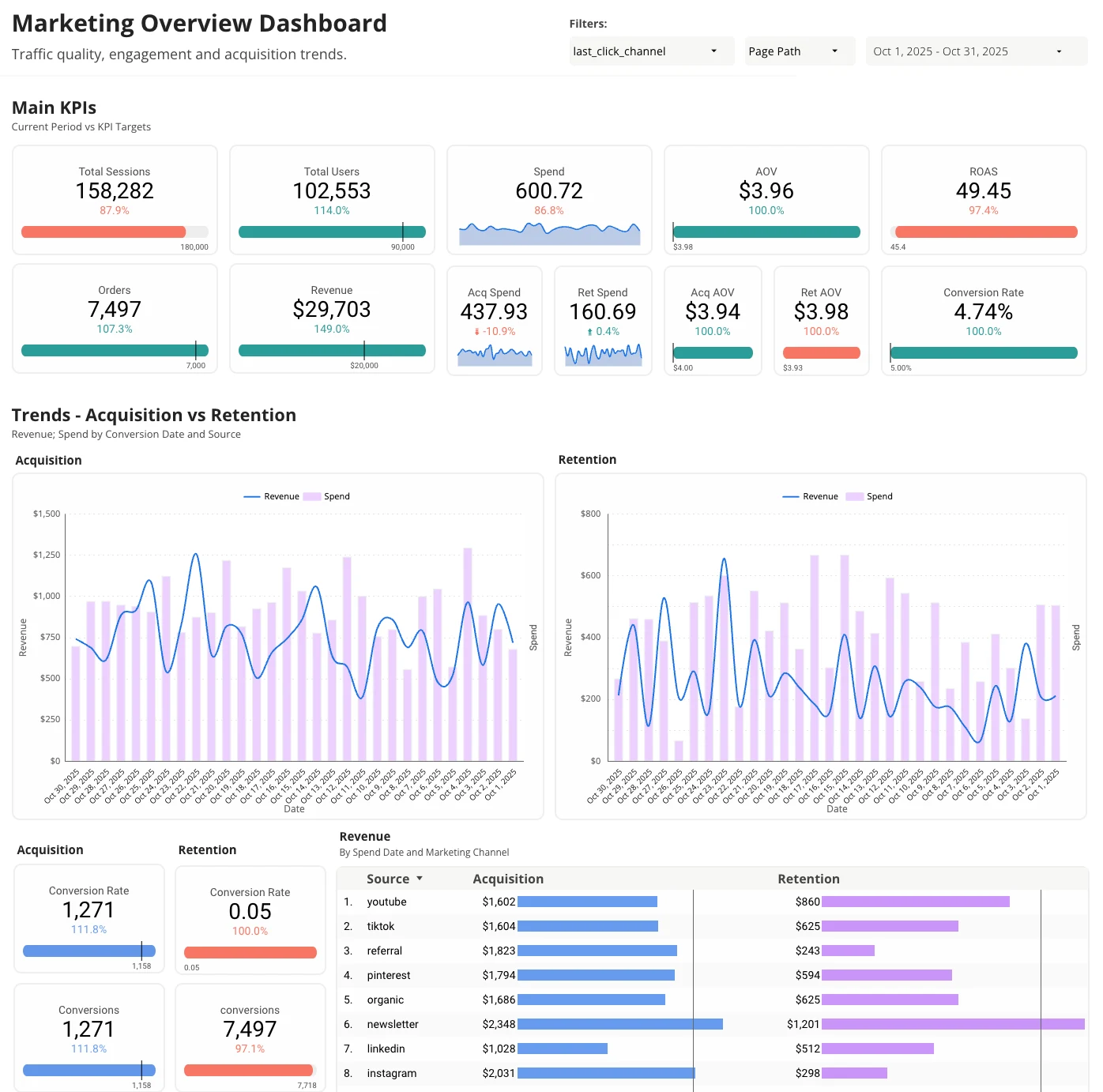Click referral acquisition value $1,823
Screen dimensions: 1103x1092
tap(499, 951)
